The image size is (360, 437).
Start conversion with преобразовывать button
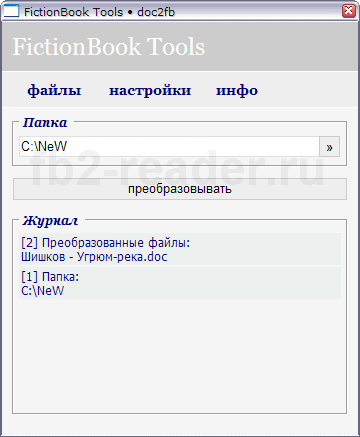(x=180, y=189)
